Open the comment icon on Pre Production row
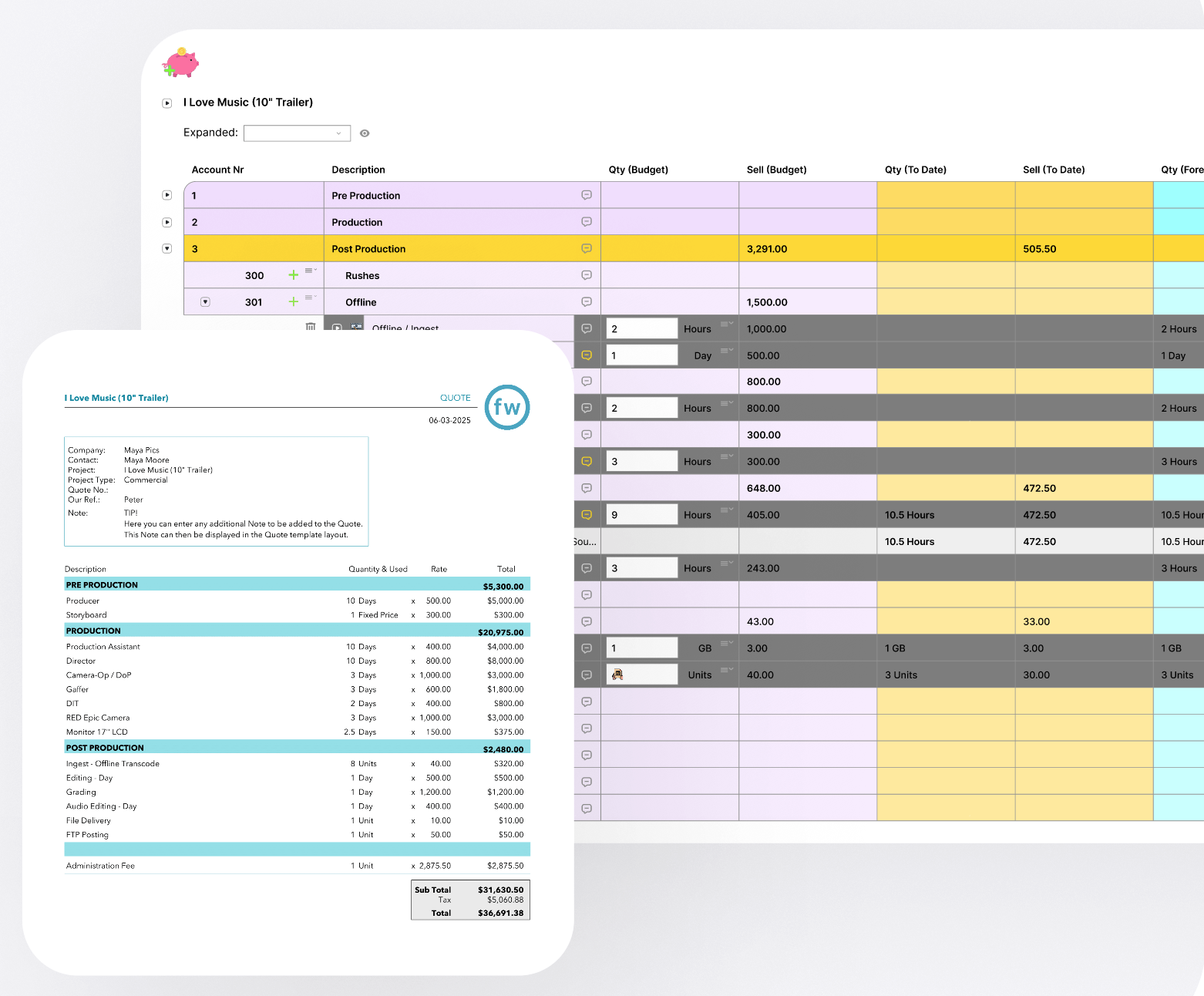The width and height of the screenshot is (1204, 996). (x=587, y=195)
